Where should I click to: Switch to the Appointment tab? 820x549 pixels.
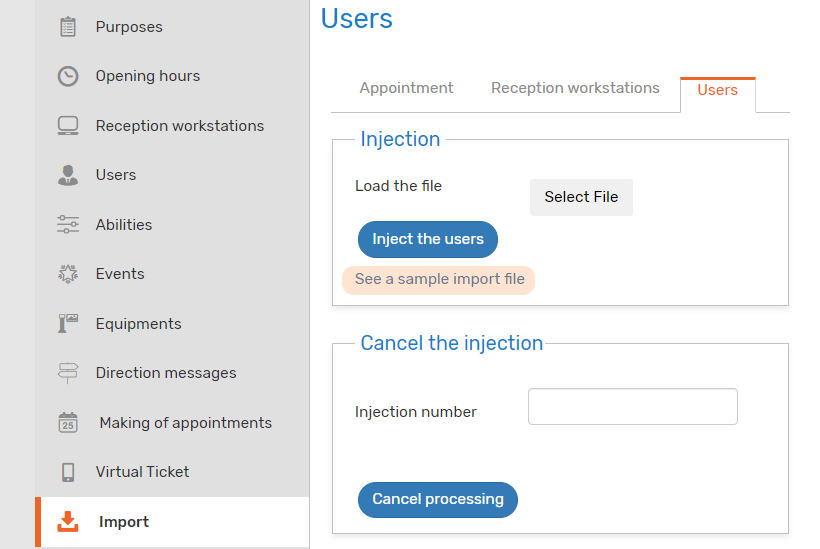[406, 88]
